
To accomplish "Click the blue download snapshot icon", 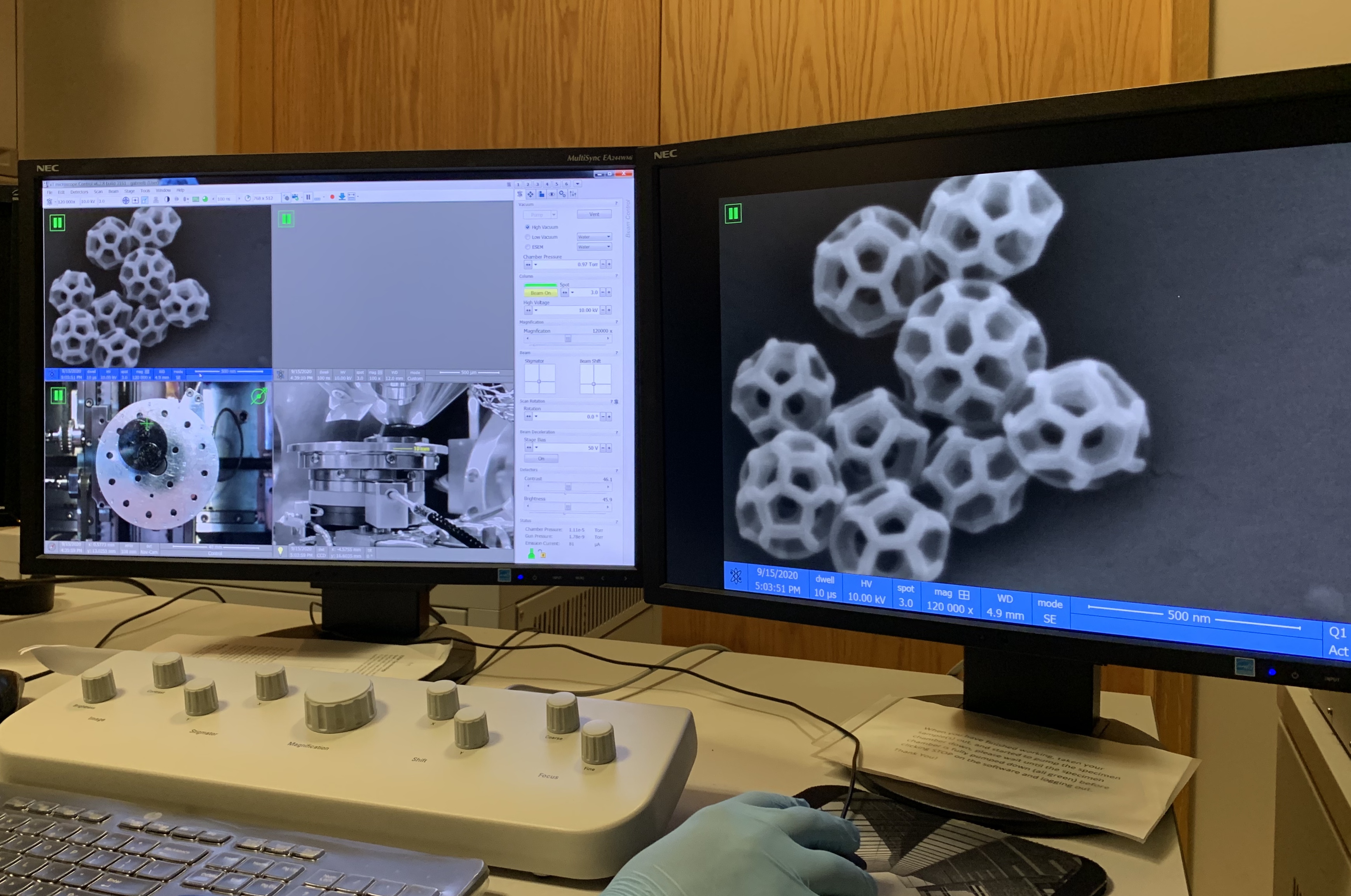I will coord(342,197).
